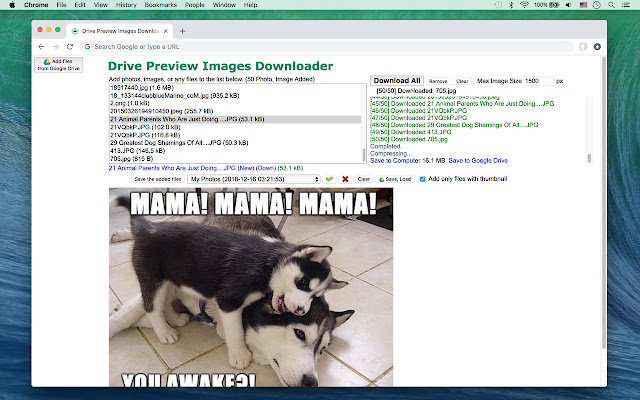Select the highlighted 21 Animal Parents list row
The image size is (640, 400).
[x=236, y=119]
